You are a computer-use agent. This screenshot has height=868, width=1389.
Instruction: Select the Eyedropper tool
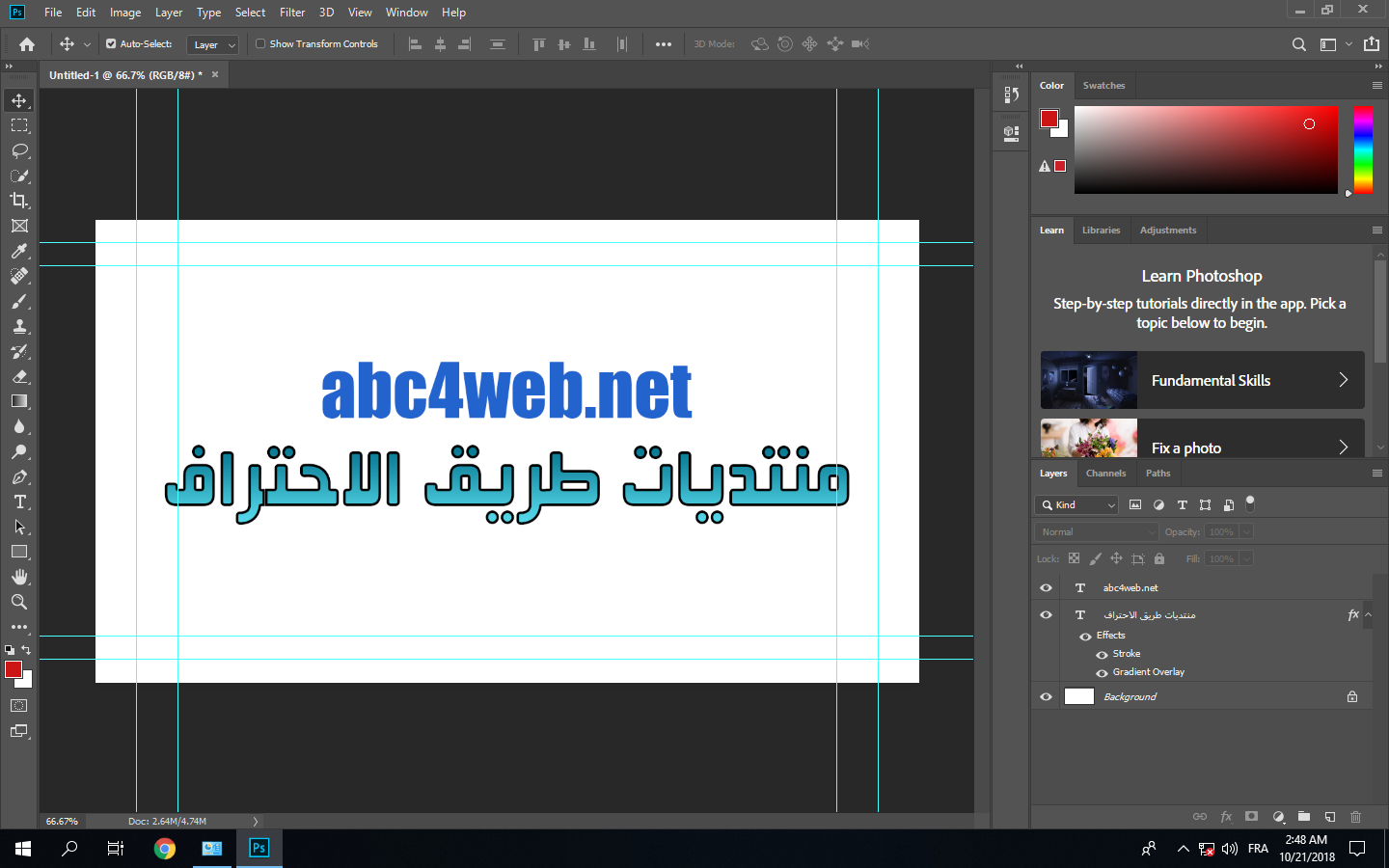19,251
